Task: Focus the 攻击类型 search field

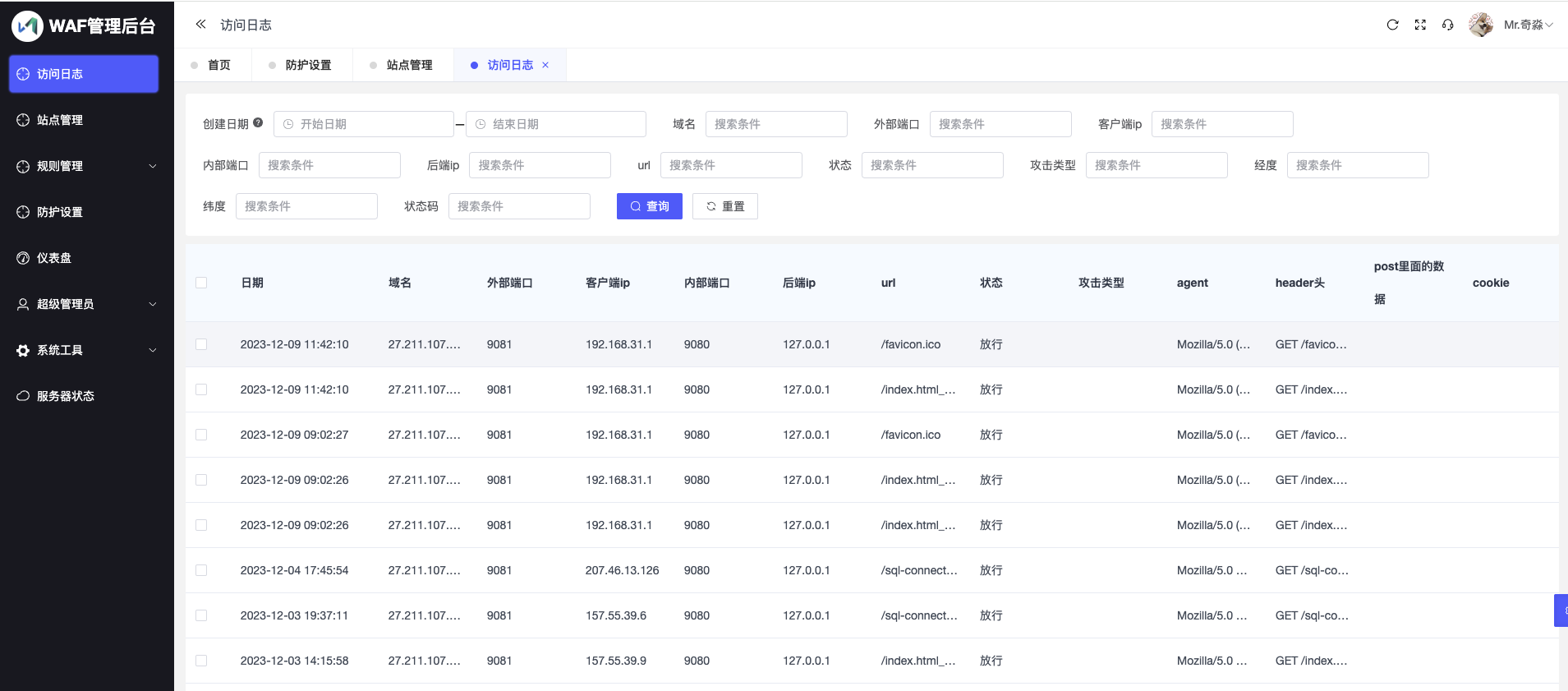Action: [1156, 165]
